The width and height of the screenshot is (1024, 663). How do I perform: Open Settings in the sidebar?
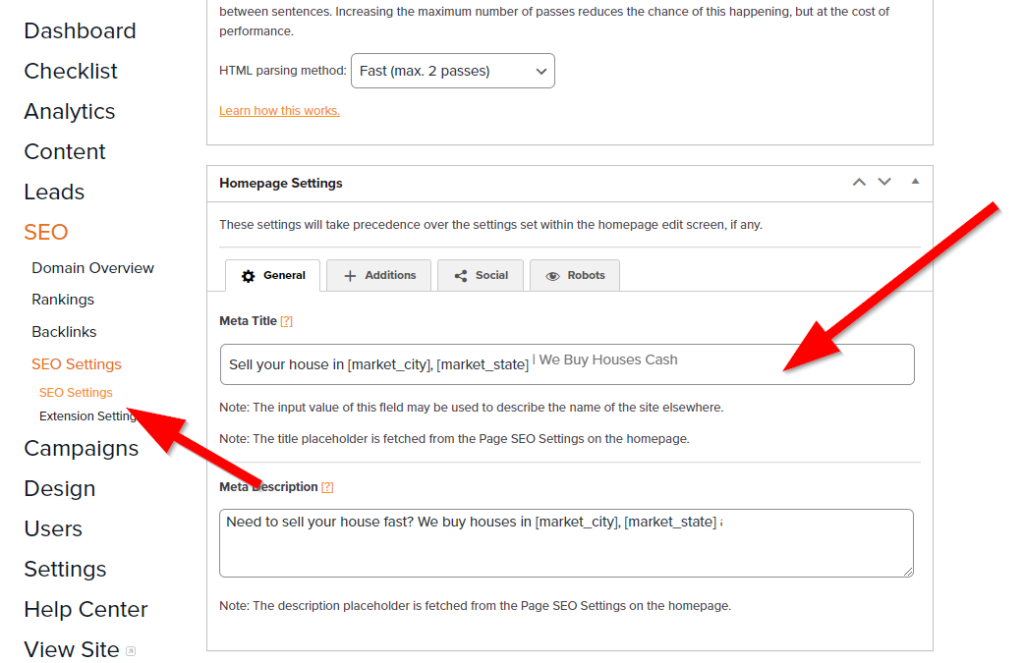pos(65,570)
